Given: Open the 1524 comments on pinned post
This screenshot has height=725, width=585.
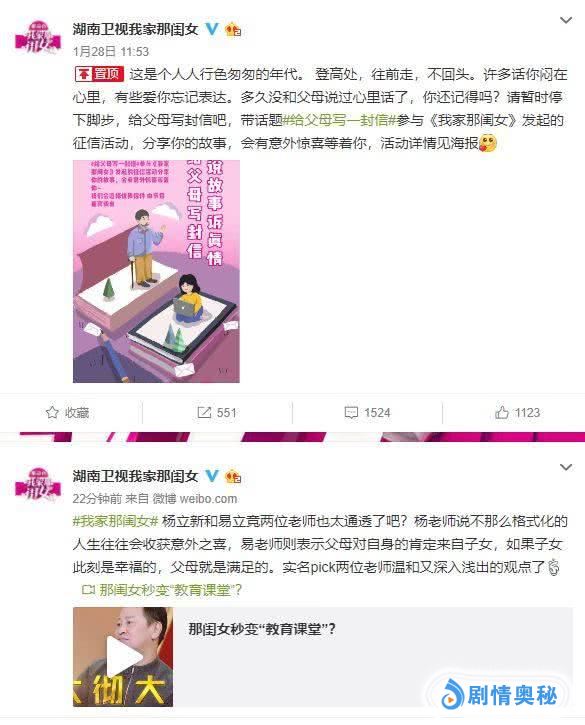Looking at the screenshot, I should pyautogui.click(x=368, y=412).
